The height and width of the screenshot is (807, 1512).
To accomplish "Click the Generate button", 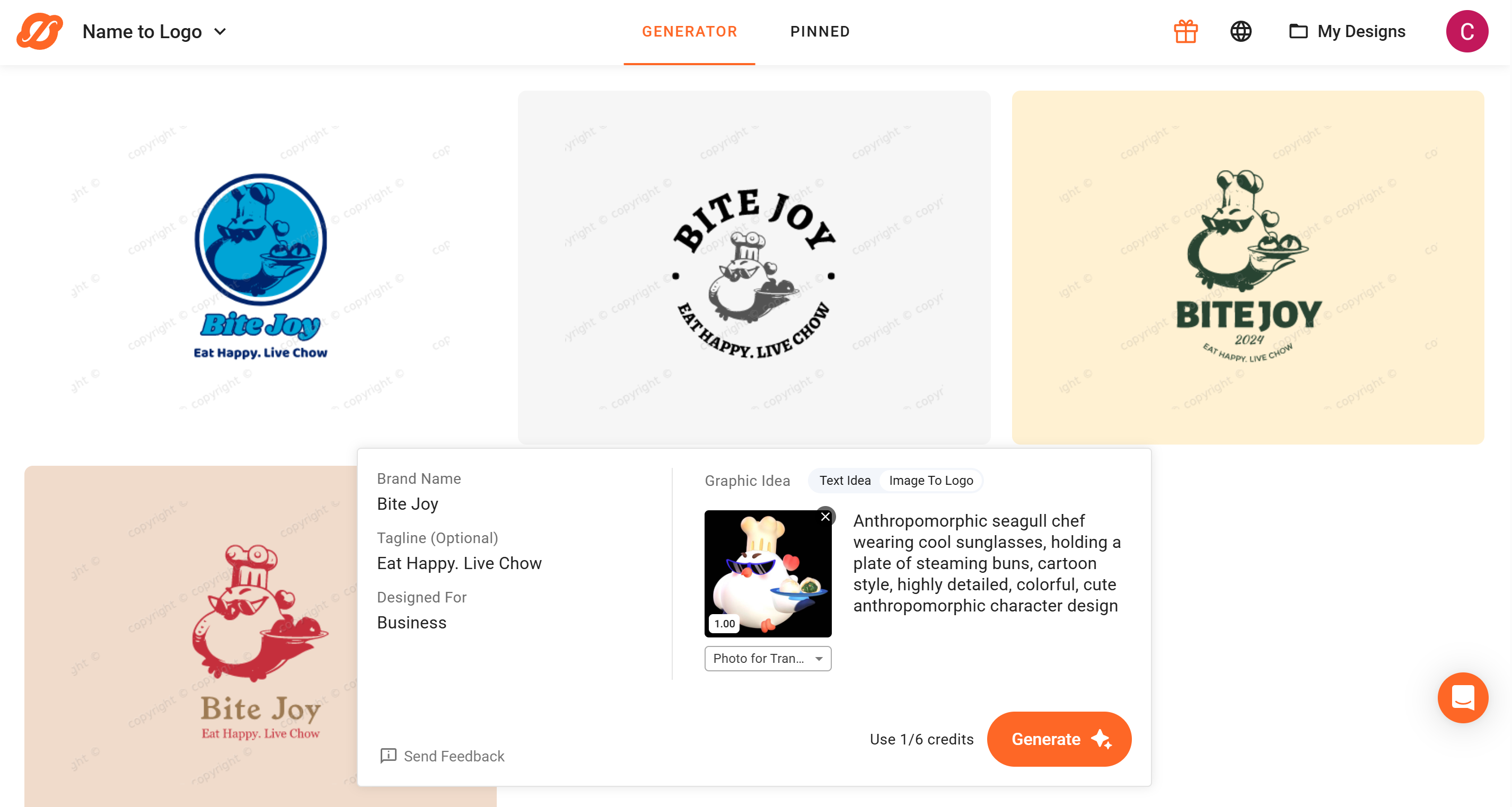I will 1059,739.
